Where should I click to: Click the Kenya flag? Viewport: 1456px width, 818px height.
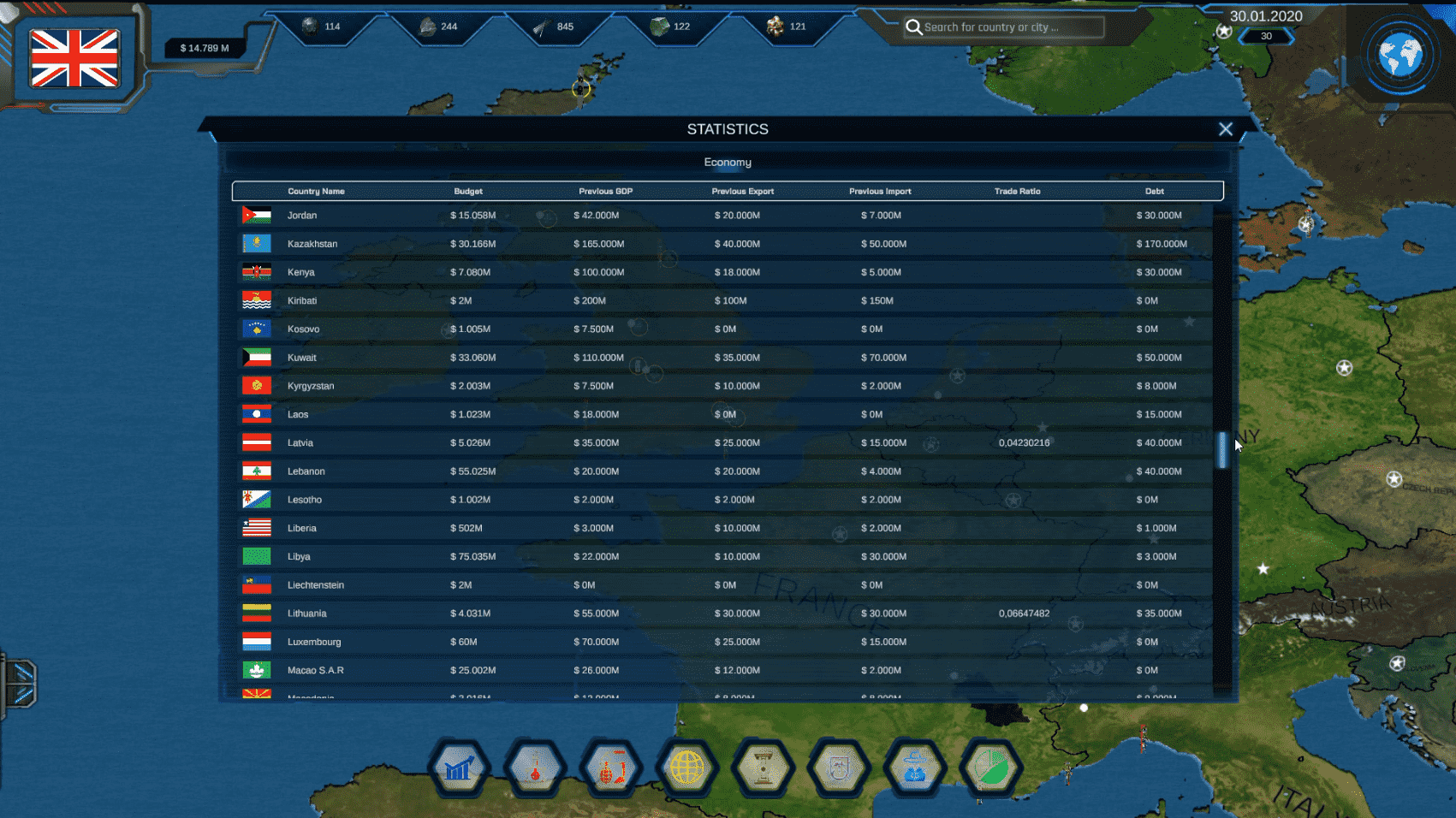(x=257, y=272)
